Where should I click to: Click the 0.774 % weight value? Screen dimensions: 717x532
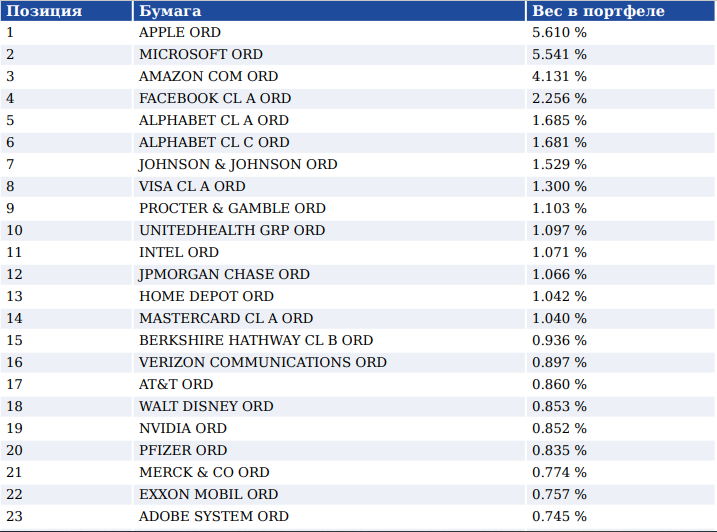[x=559, y=472]
